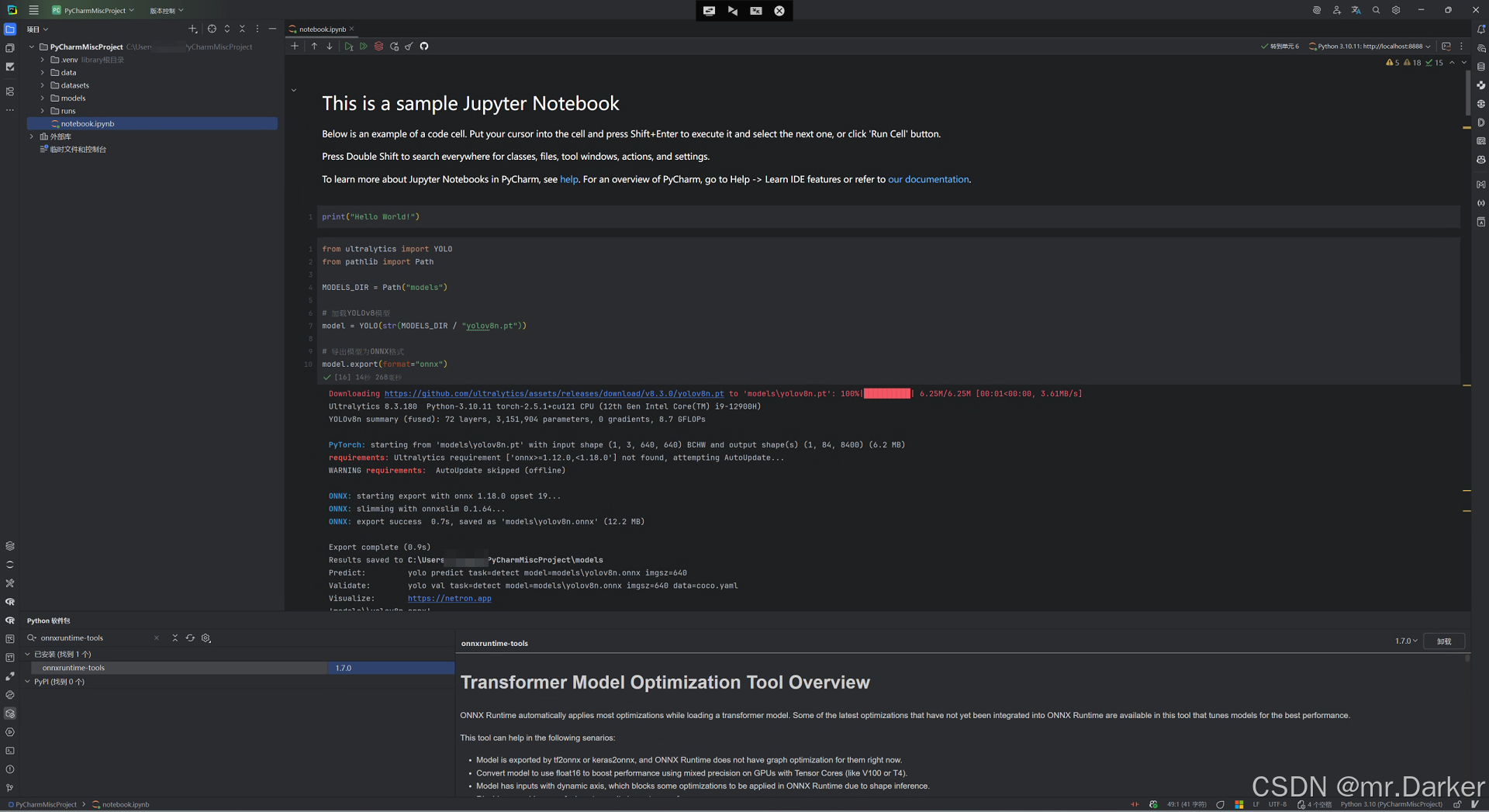Collapse the markdown cell chevron

294,91
